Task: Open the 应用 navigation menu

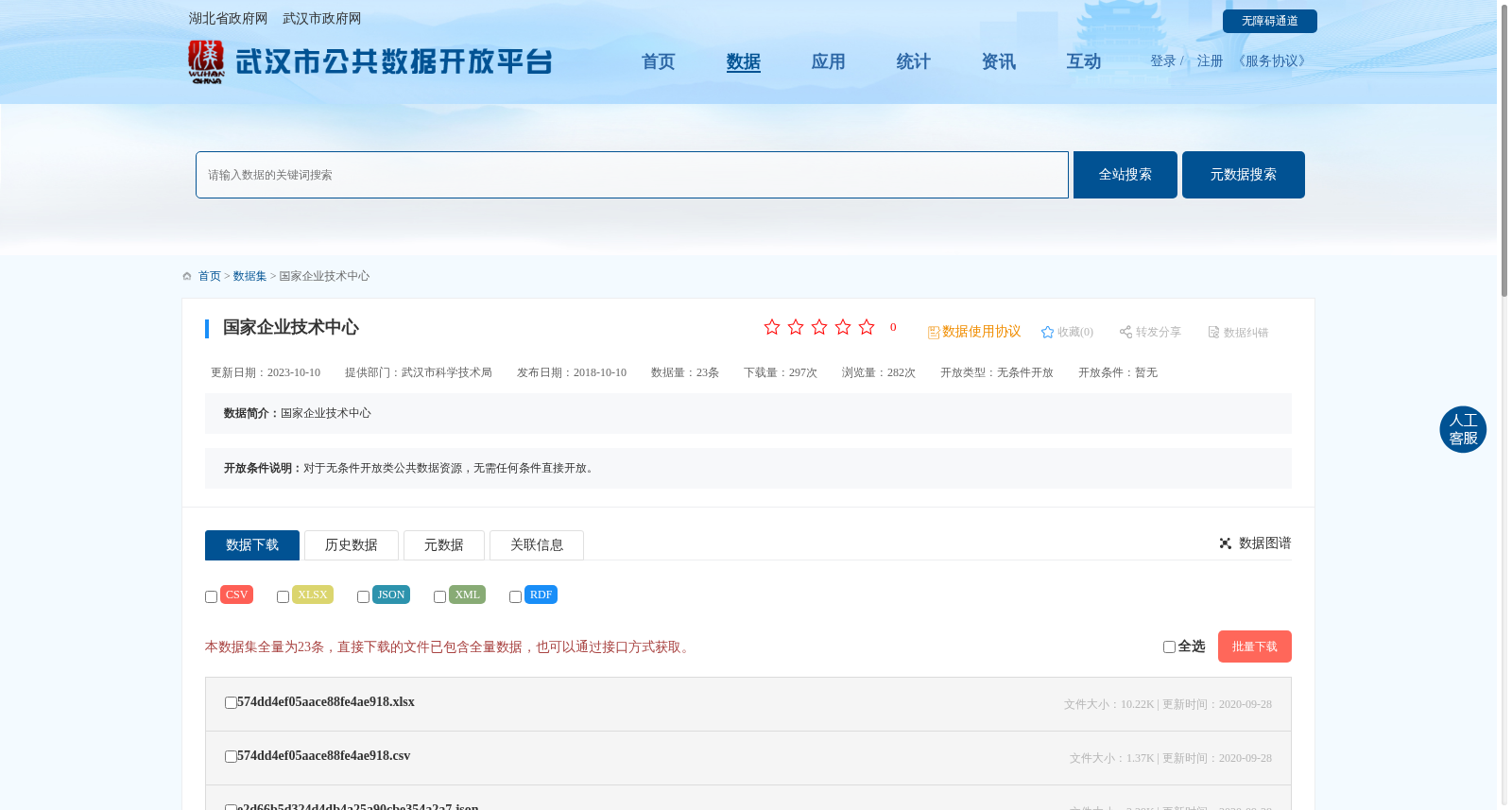Action: (x=829, y=61)
